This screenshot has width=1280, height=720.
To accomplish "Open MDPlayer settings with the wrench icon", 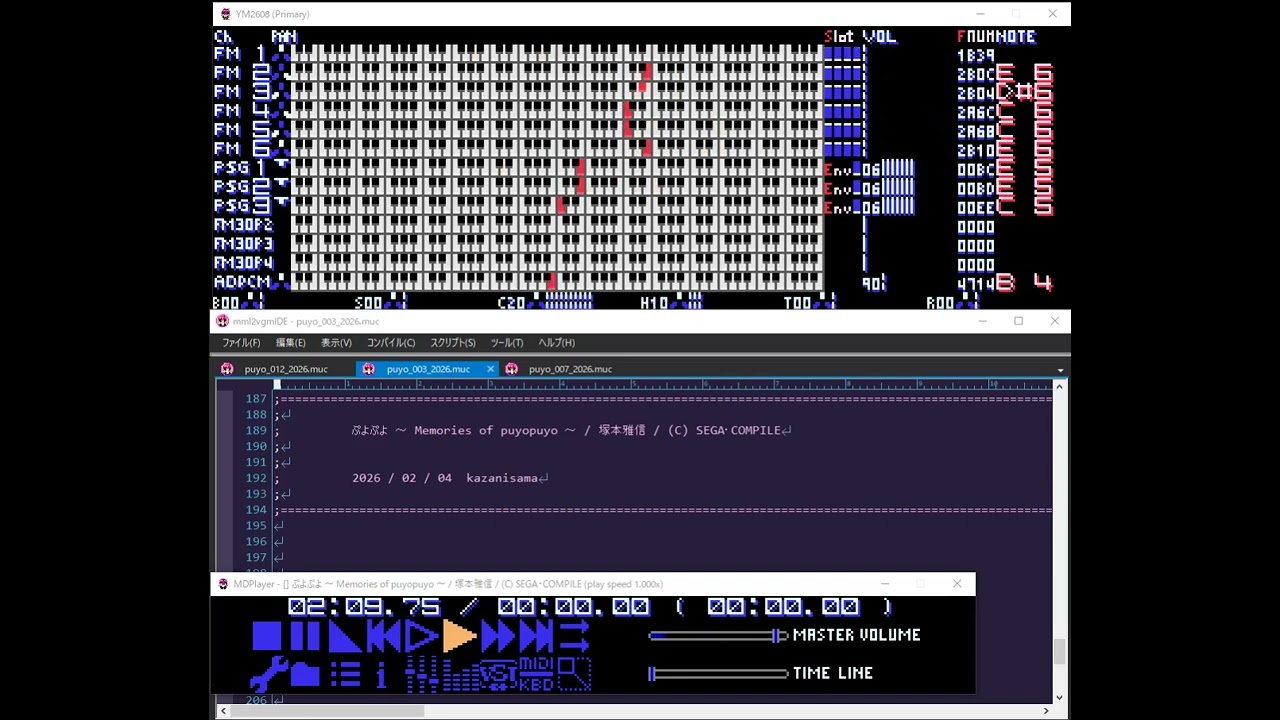I will [267, 674].
